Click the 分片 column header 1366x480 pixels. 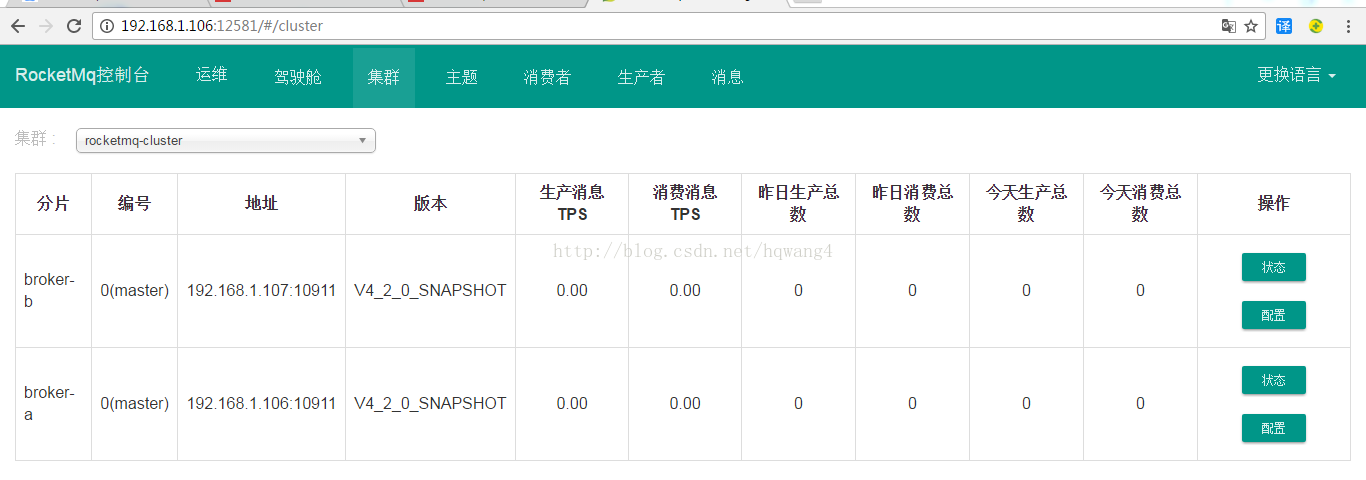click(x=53, y=204)
